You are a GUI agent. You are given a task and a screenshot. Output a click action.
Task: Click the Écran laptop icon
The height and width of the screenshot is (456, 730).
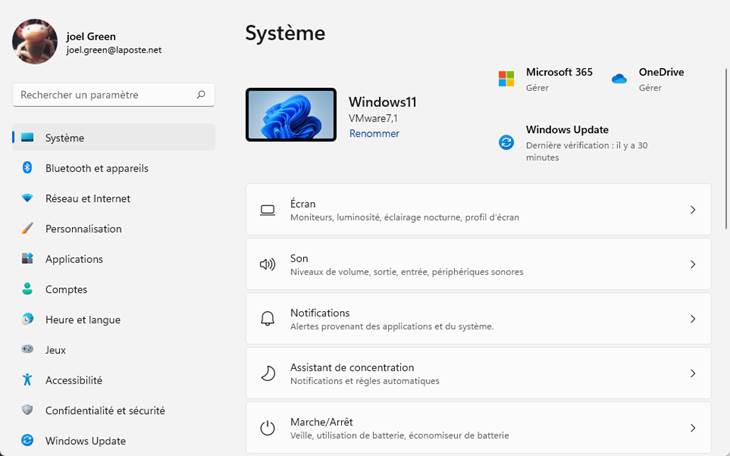(267, 210)
